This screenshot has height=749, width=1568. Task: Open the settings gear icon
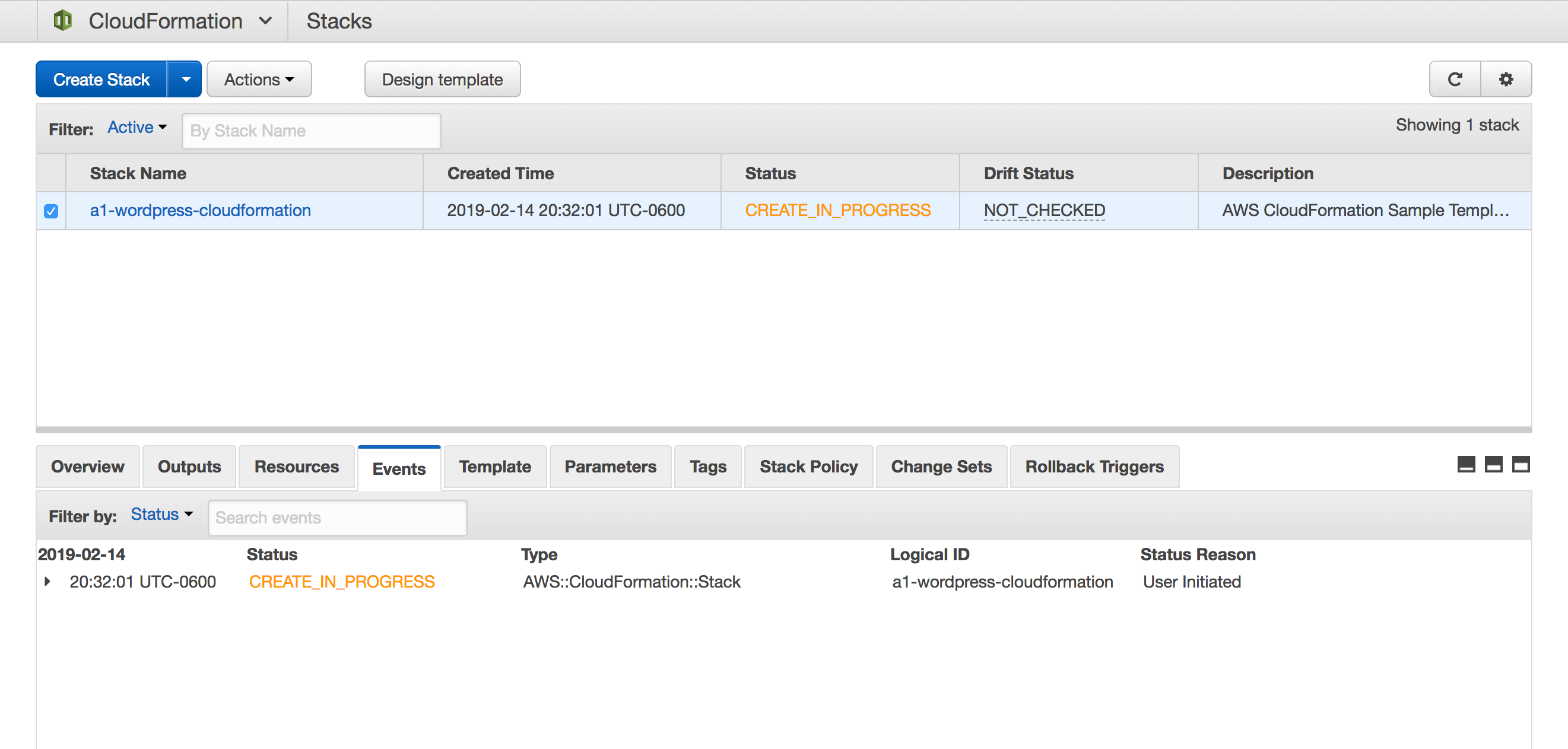point(1505,79)
